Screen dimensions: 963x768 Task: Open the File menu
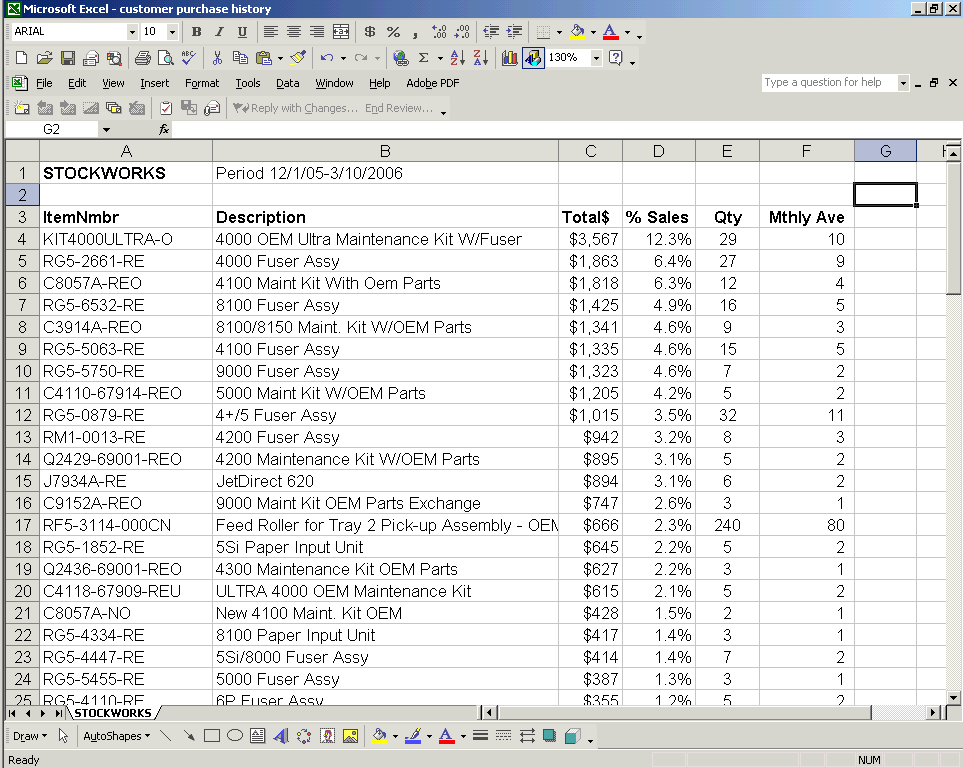point(44,84)
